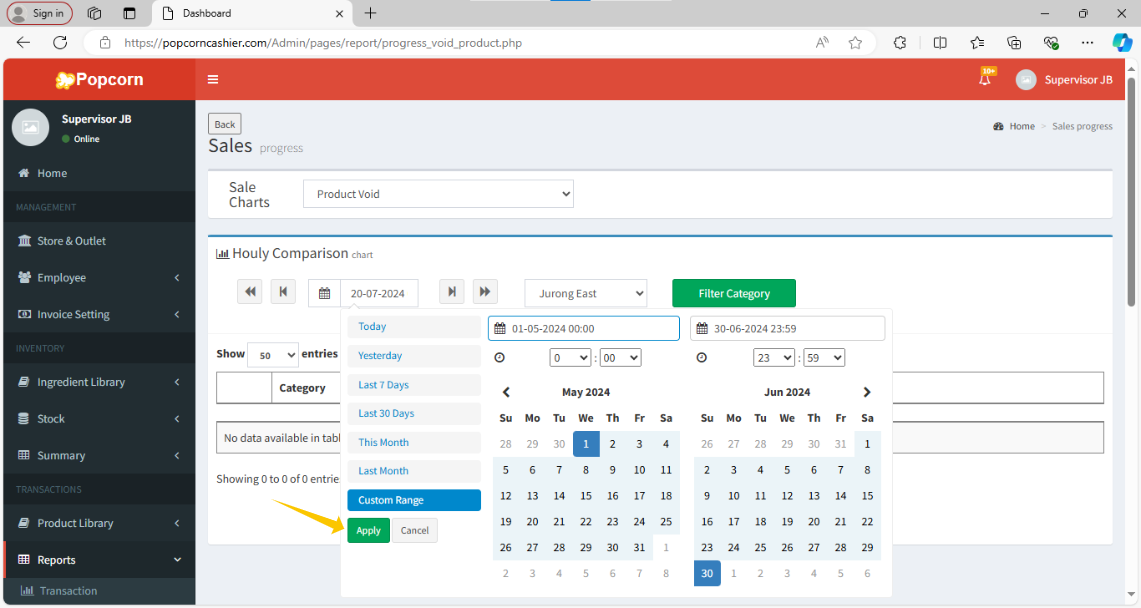
Task: Expand Employee sidebar menu
Action: pos(99,278)
